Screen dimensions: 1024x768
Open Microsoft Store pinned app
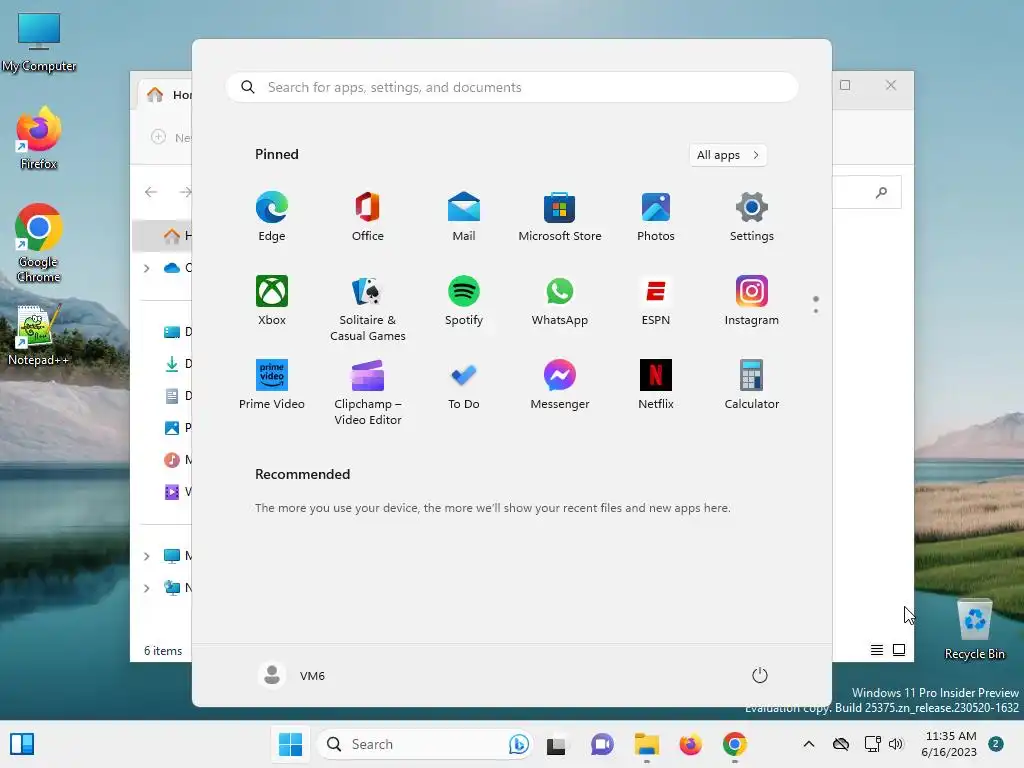click(560, 217)
